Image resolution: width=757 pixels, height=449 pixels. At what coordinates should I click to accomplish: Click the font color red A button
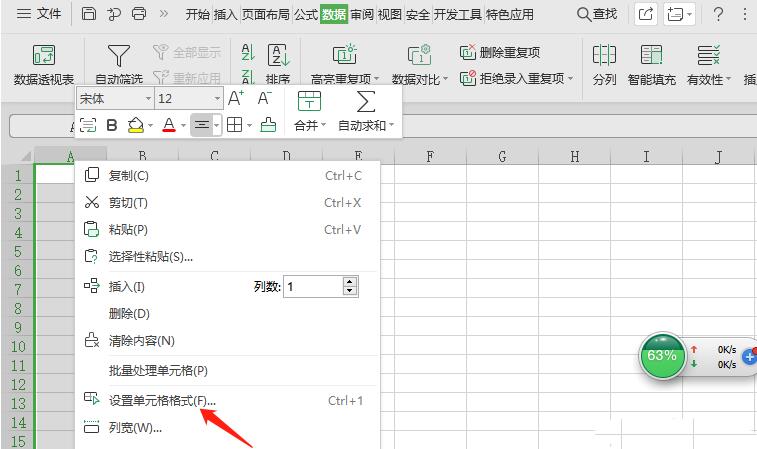pos(168,125)
